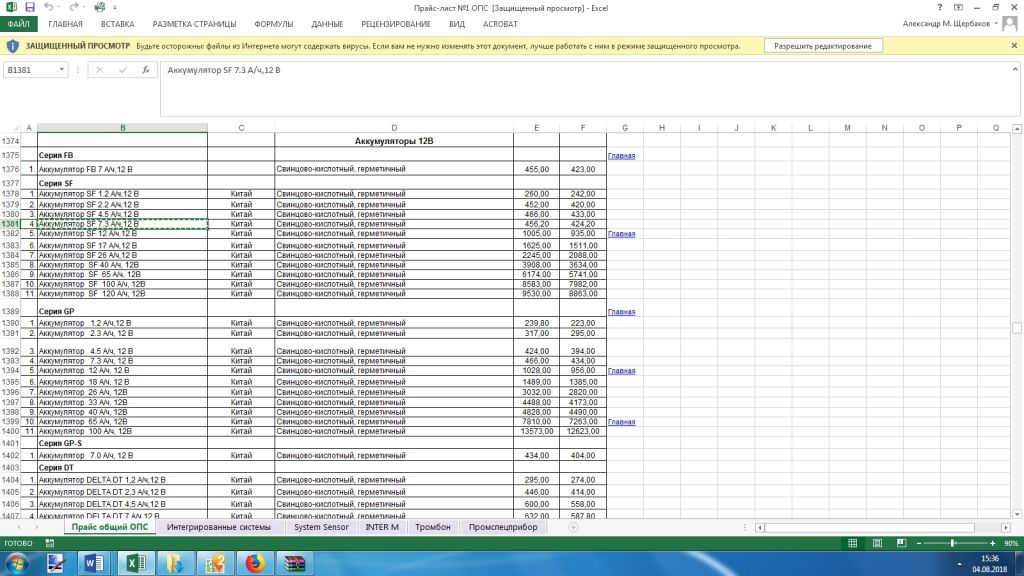Viewport: 1024px width, 576px height.
Task: Select column D header
Action: click(394, 127)
